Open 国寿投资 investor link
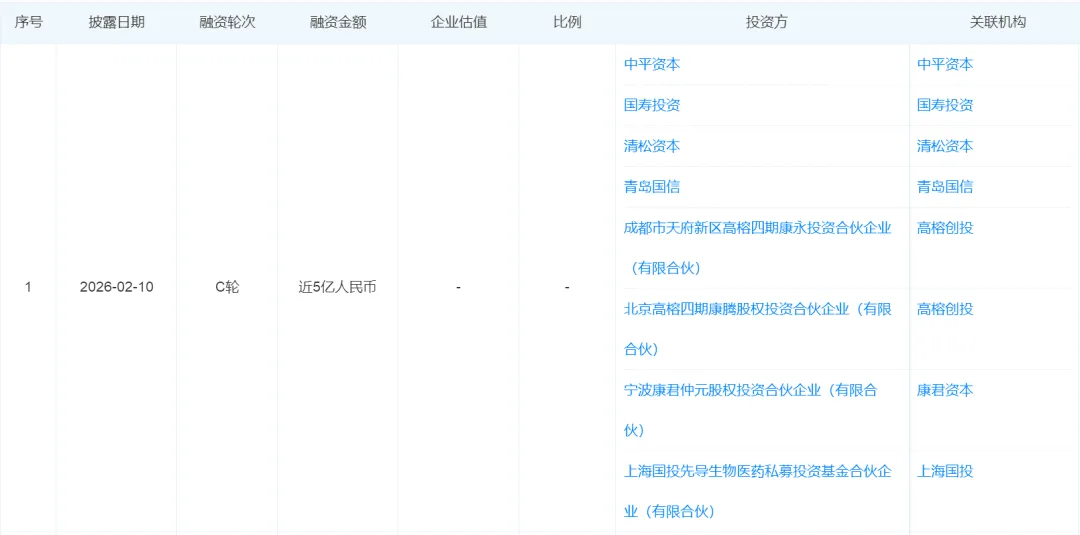This screenshot has height=535, width=1080. coord(652,105)
